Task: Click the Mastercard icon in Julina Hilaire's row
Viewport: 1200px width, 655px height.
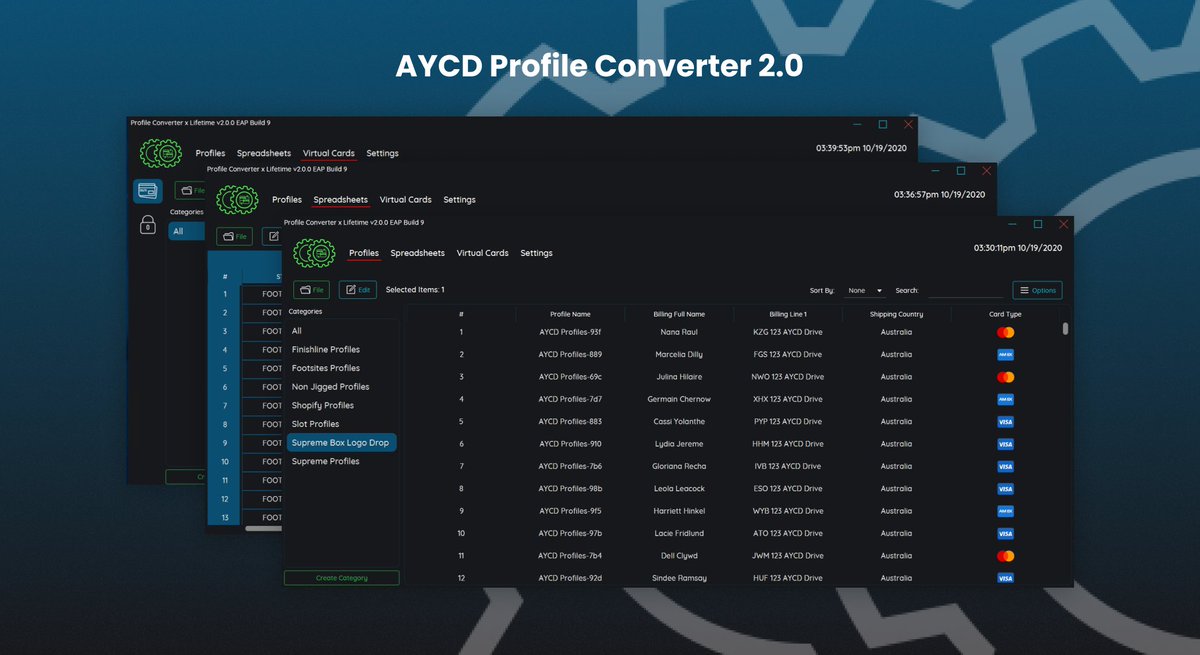Action: [1006, 377]
